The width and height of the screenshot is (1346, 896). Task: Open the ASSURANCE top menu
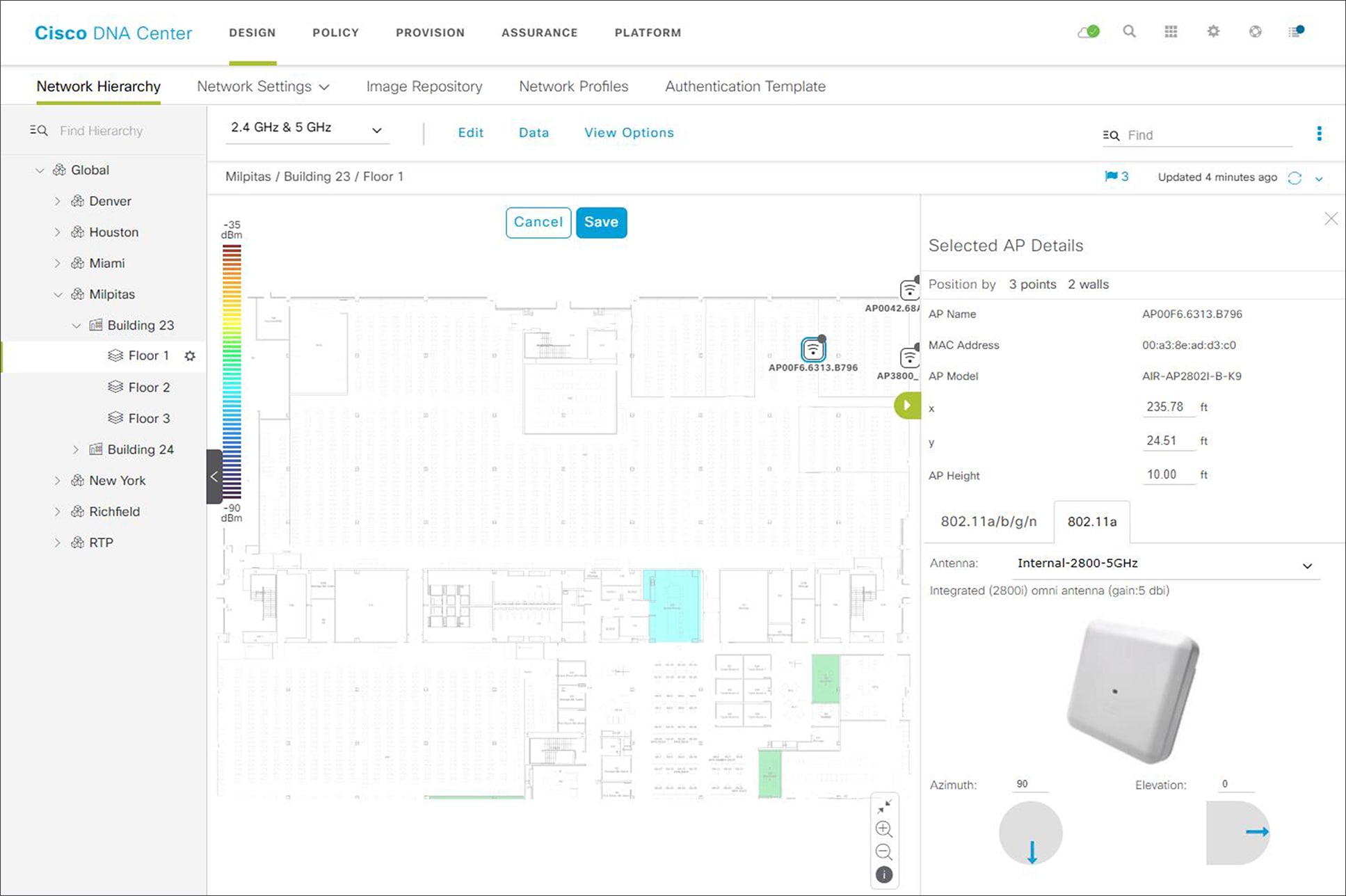point(540,33)
